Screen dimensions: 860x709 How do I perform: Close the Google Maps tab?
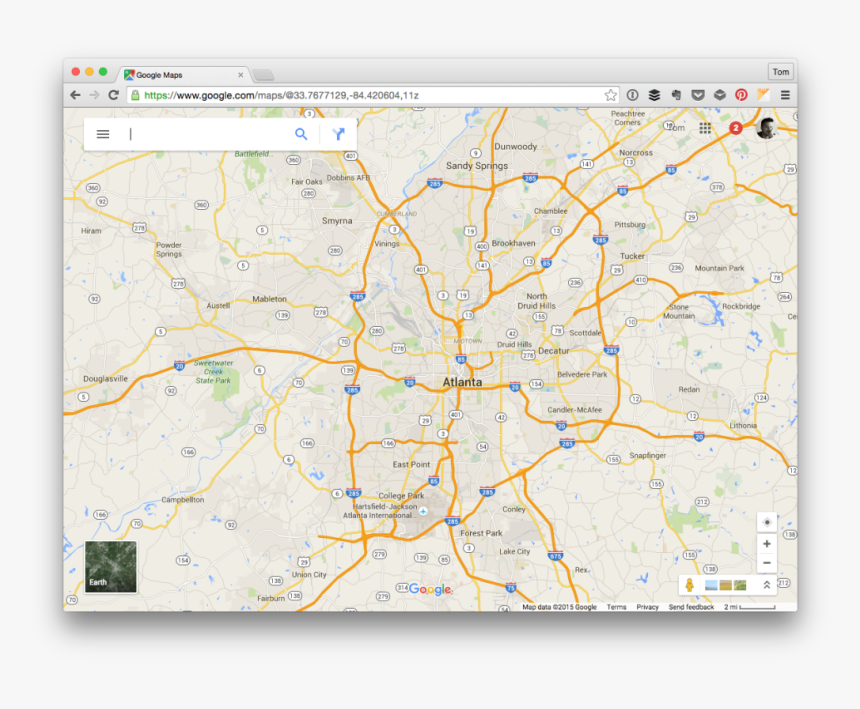(240, 75)
